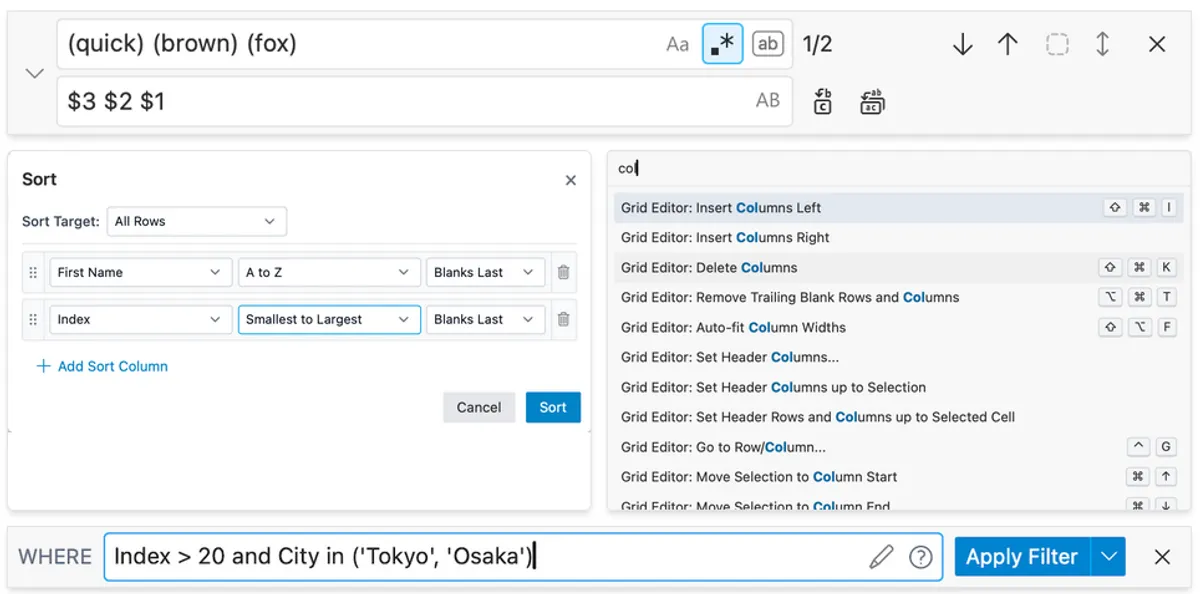Screen dimensions: 1200x594
Task: Remove the Index sort rule
Action: (x=563, y=319)
